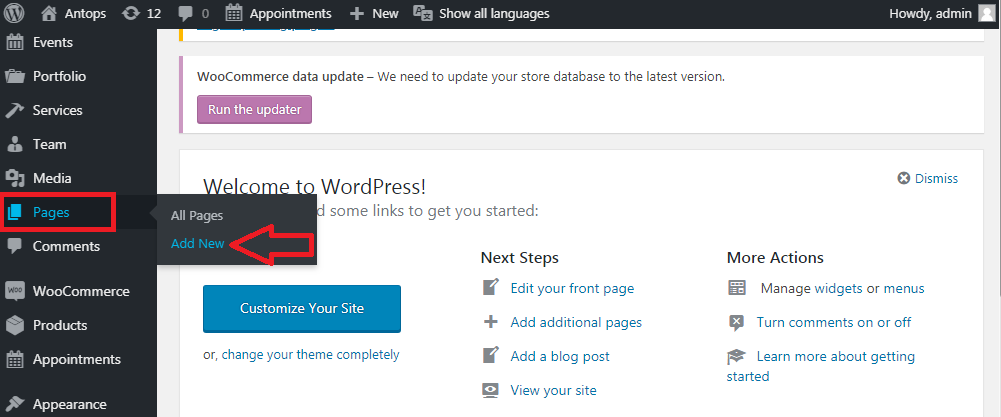Click Show all languages label

pos(494,13)
